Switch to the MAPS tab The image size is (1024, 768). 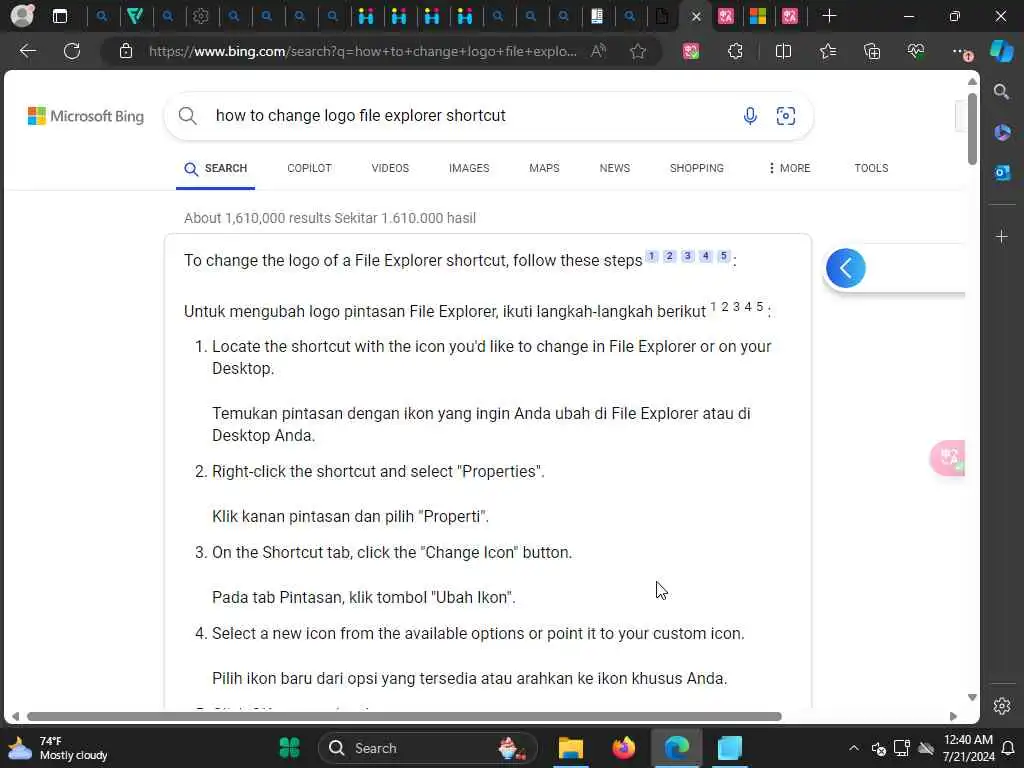pos(544,168)
